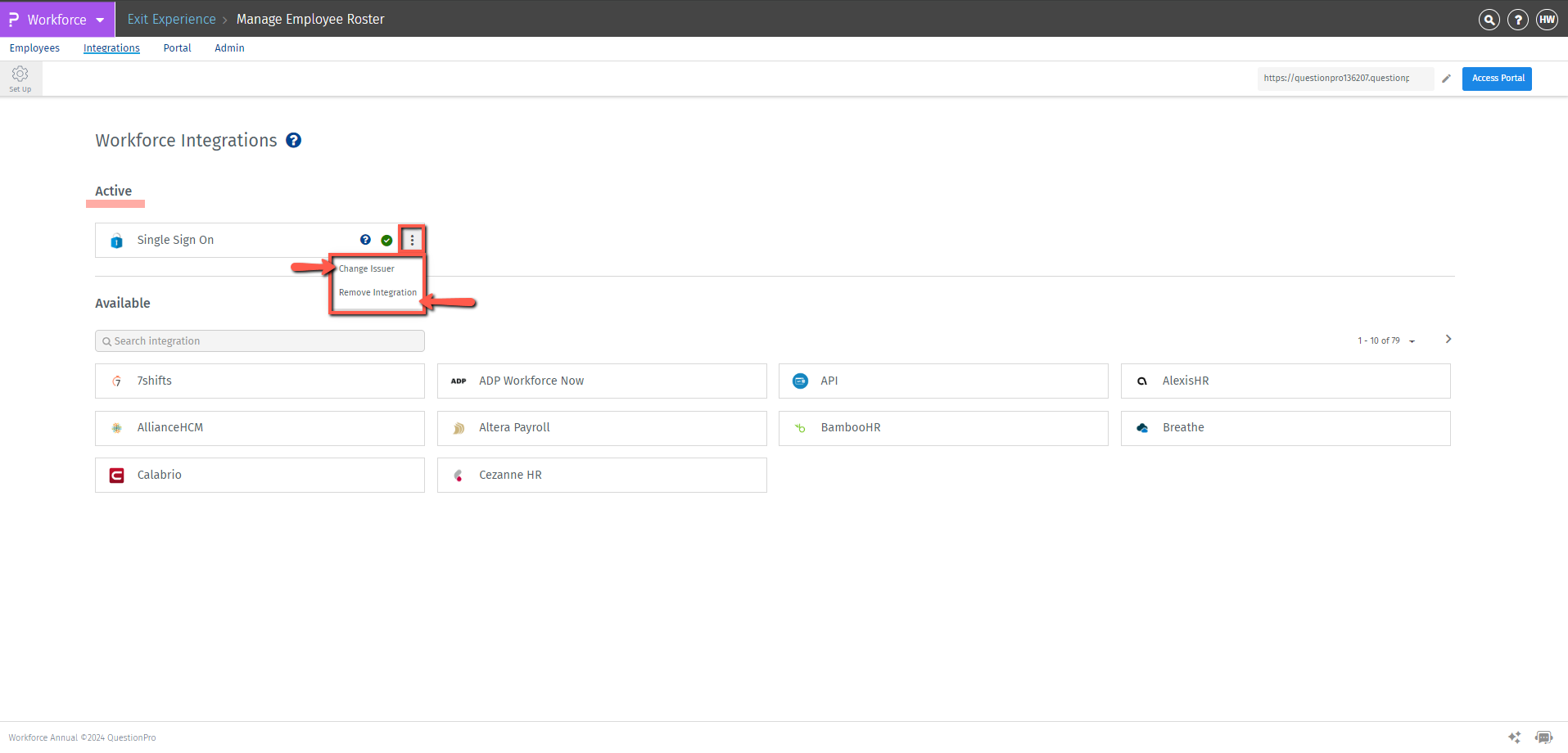Open the chat feedback icon in footer

click(x=1543, y=737)
